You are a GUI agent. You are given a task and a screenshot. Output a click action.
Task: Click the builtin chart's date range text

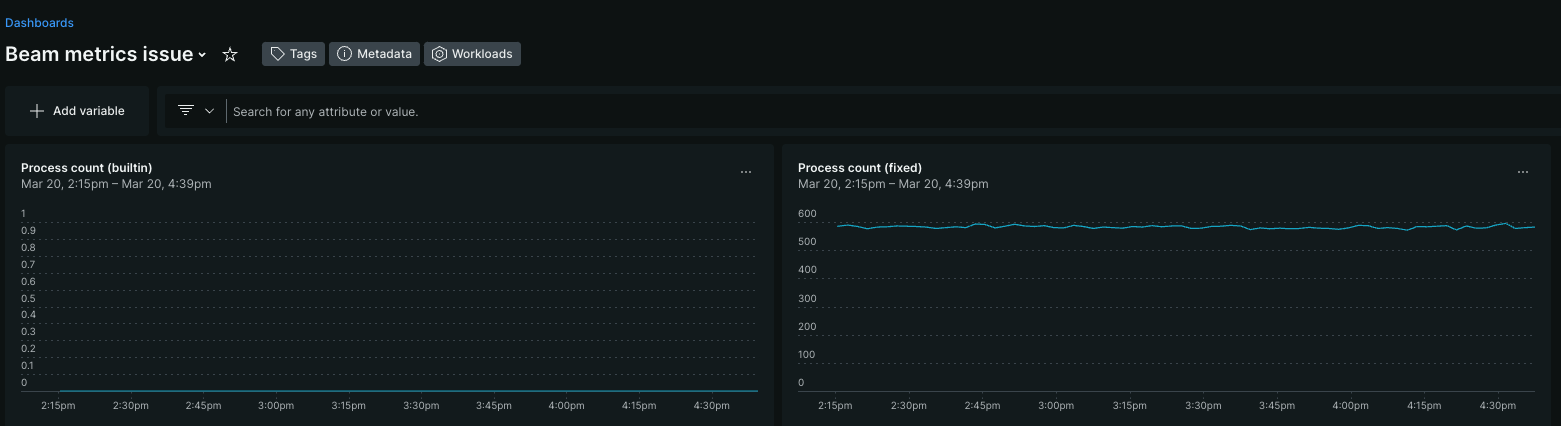(116, 184)
